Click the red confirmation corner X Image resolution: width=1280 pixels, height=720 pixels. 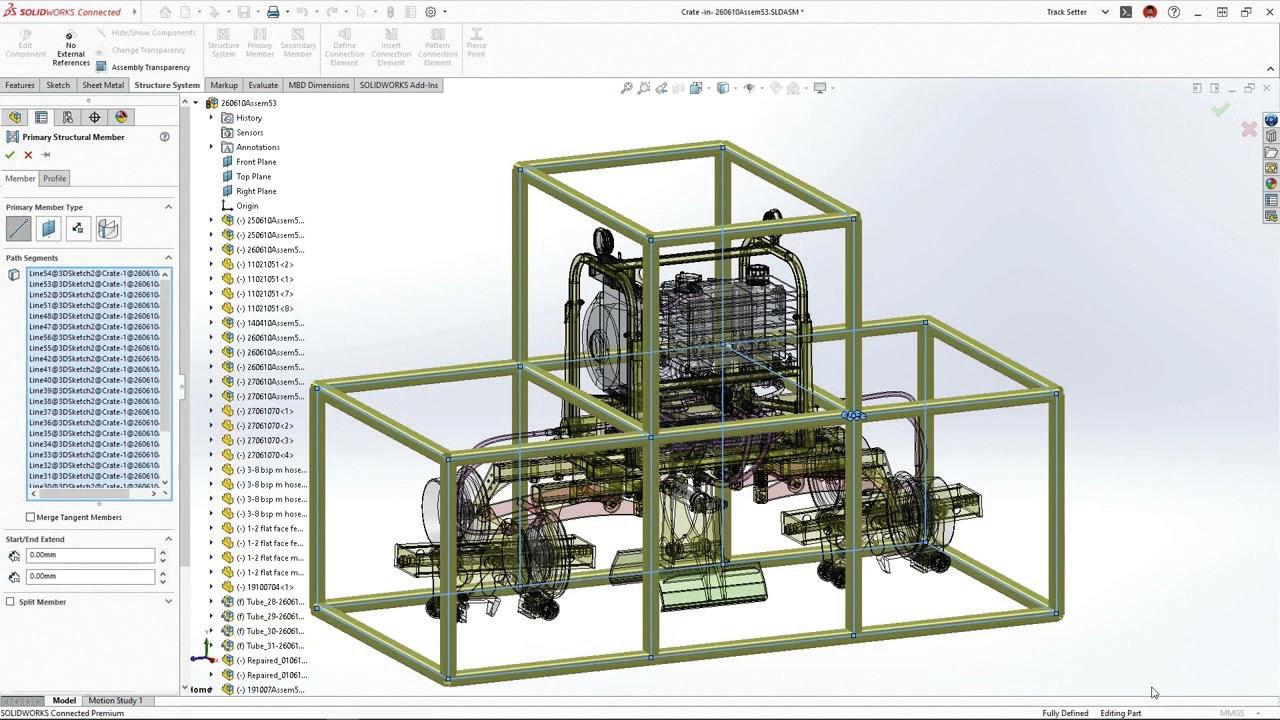point(1249,129)
